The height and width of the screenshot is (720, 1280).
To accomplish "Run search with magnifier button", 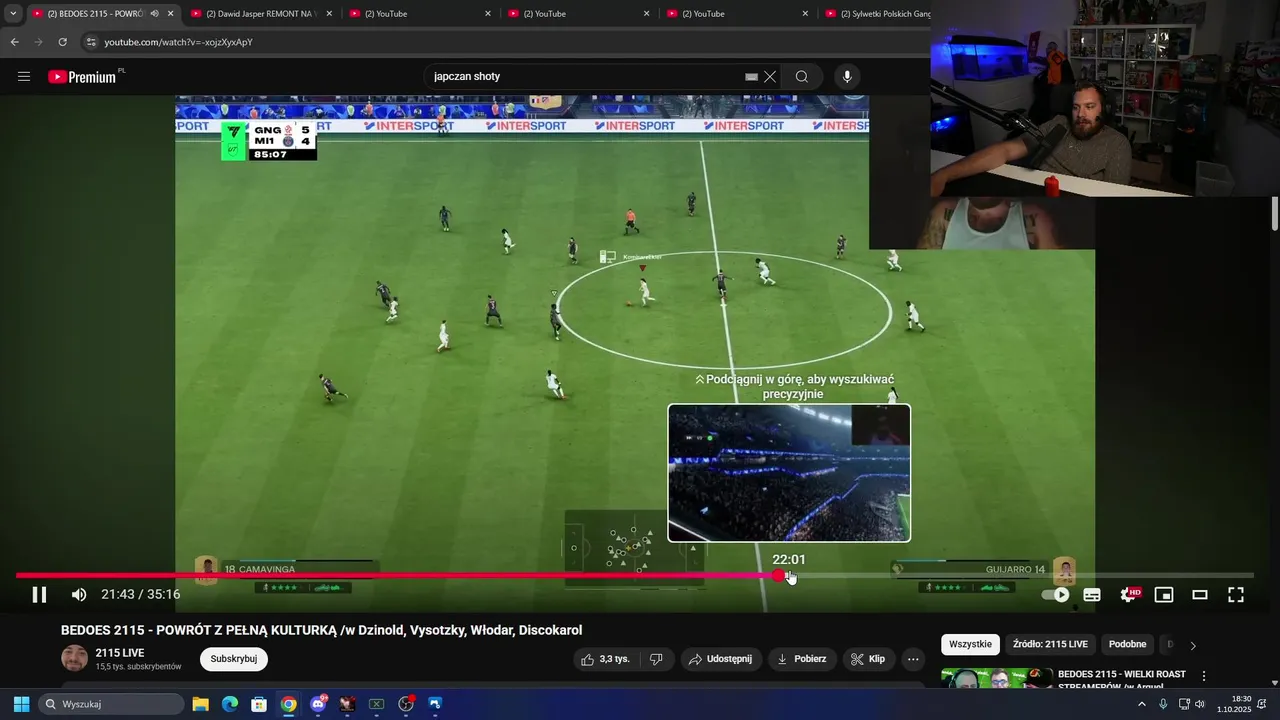I will [802, 77].
